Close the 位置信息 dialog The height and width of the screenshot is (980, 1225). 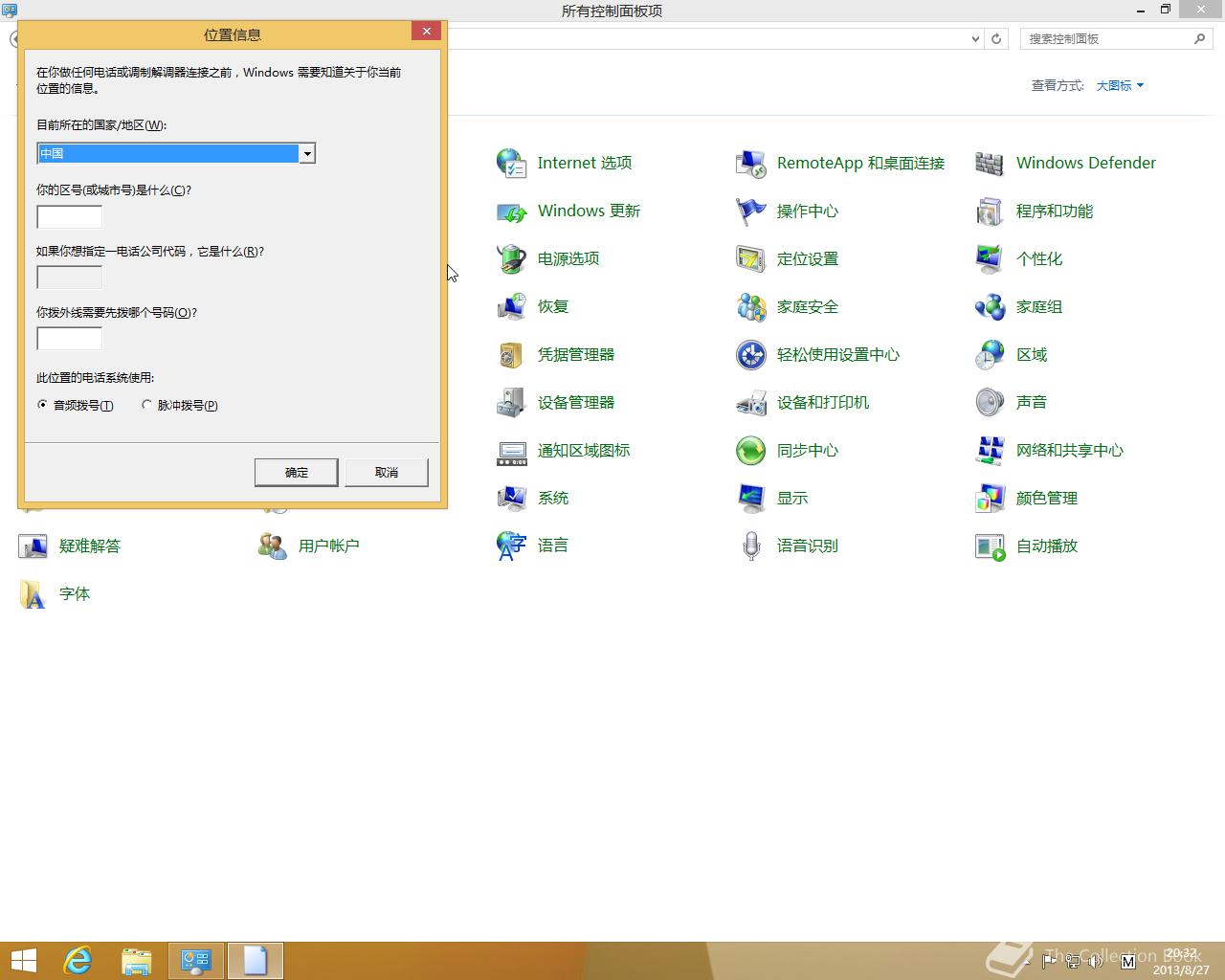pyautogui.click(x=426, y=31)
